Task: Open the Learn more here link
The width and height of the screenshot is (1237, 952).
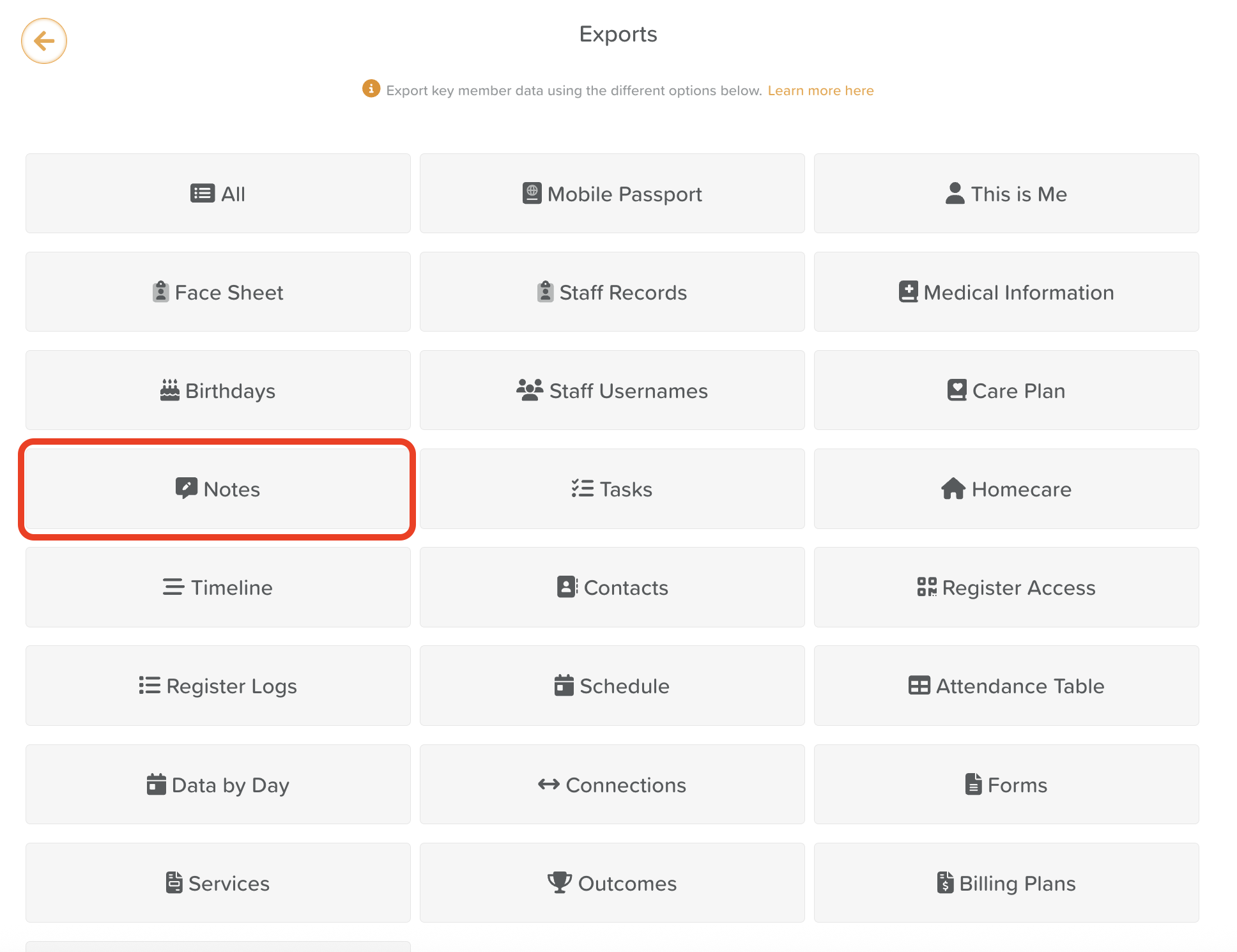Action: tap(820, 91)
